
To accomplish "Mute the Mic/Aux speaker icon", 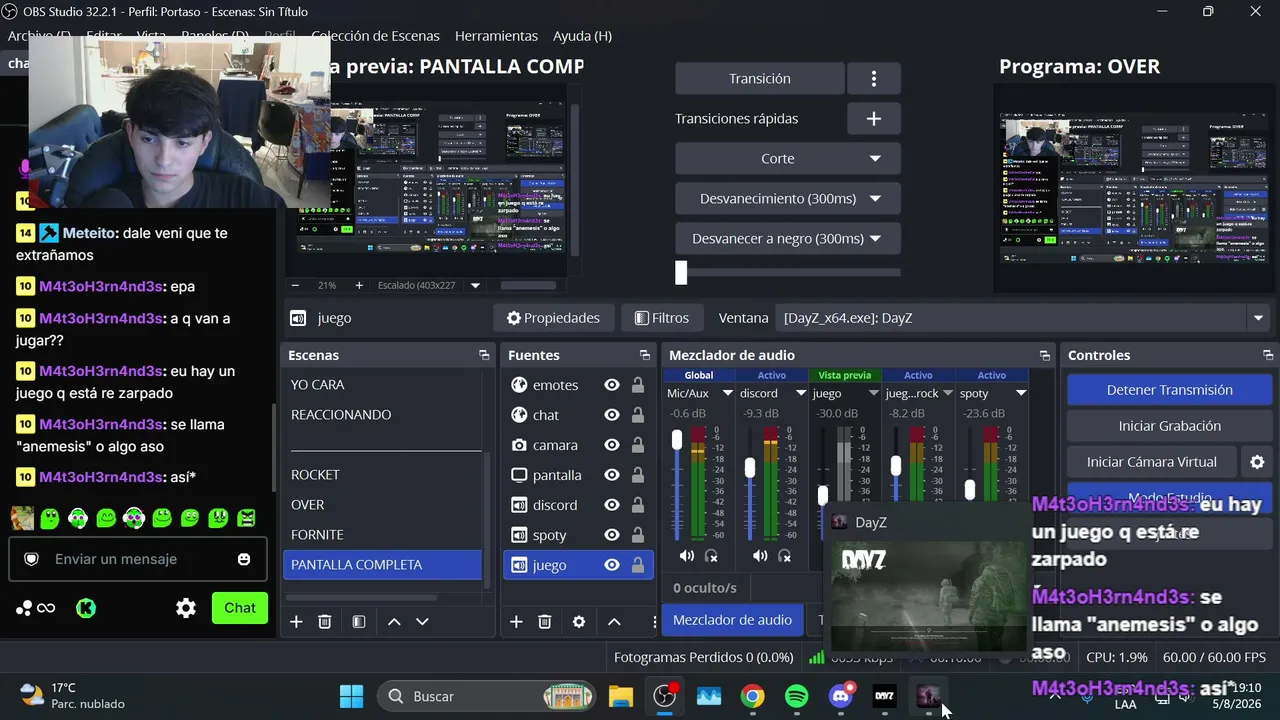I will (687, 556).
